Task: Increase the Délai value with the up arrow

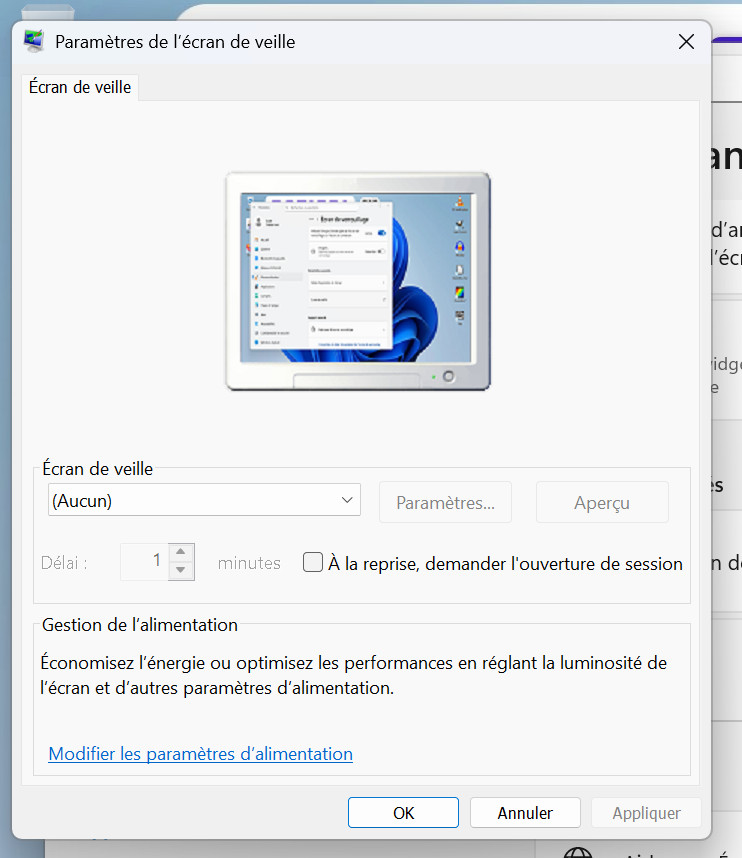Action: click(x=180, y=553)
